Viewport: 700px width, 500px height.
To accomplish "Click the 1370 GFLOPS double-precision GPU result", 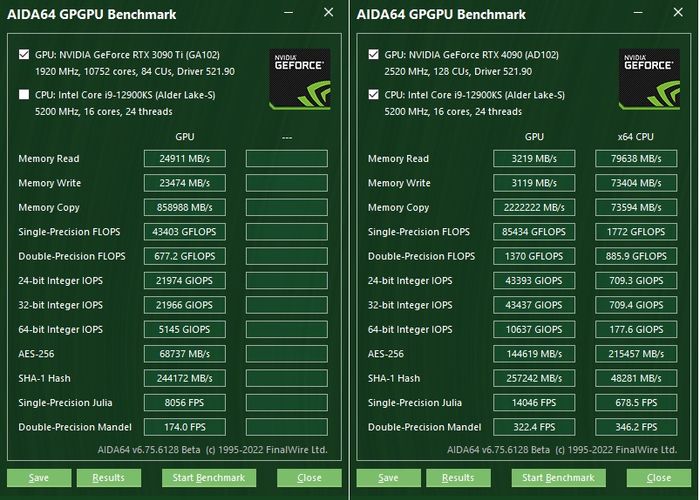I will click(534, 256).
